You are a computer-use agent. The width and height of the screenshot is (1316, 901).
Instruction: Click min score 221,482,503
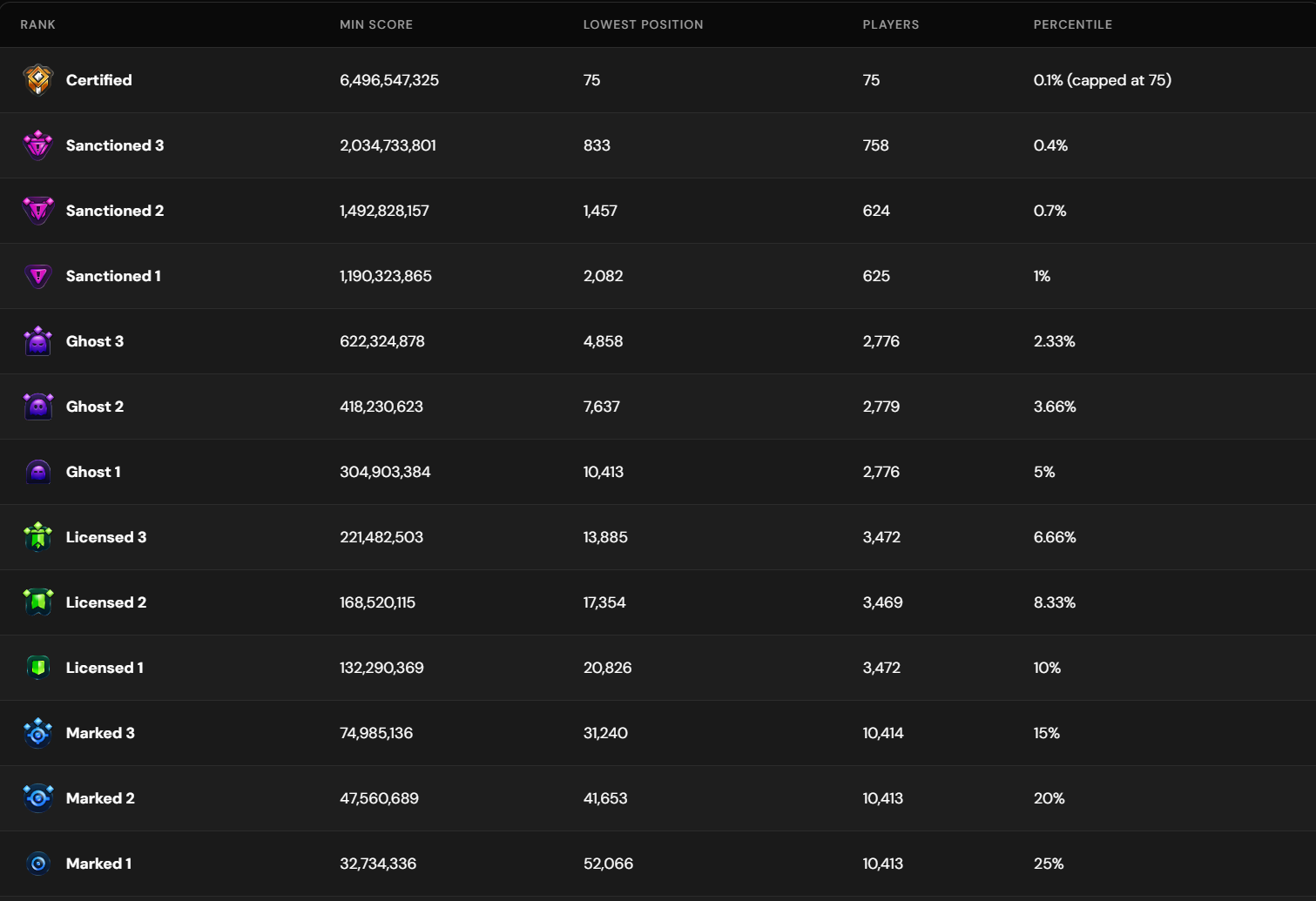click(381, 537)
